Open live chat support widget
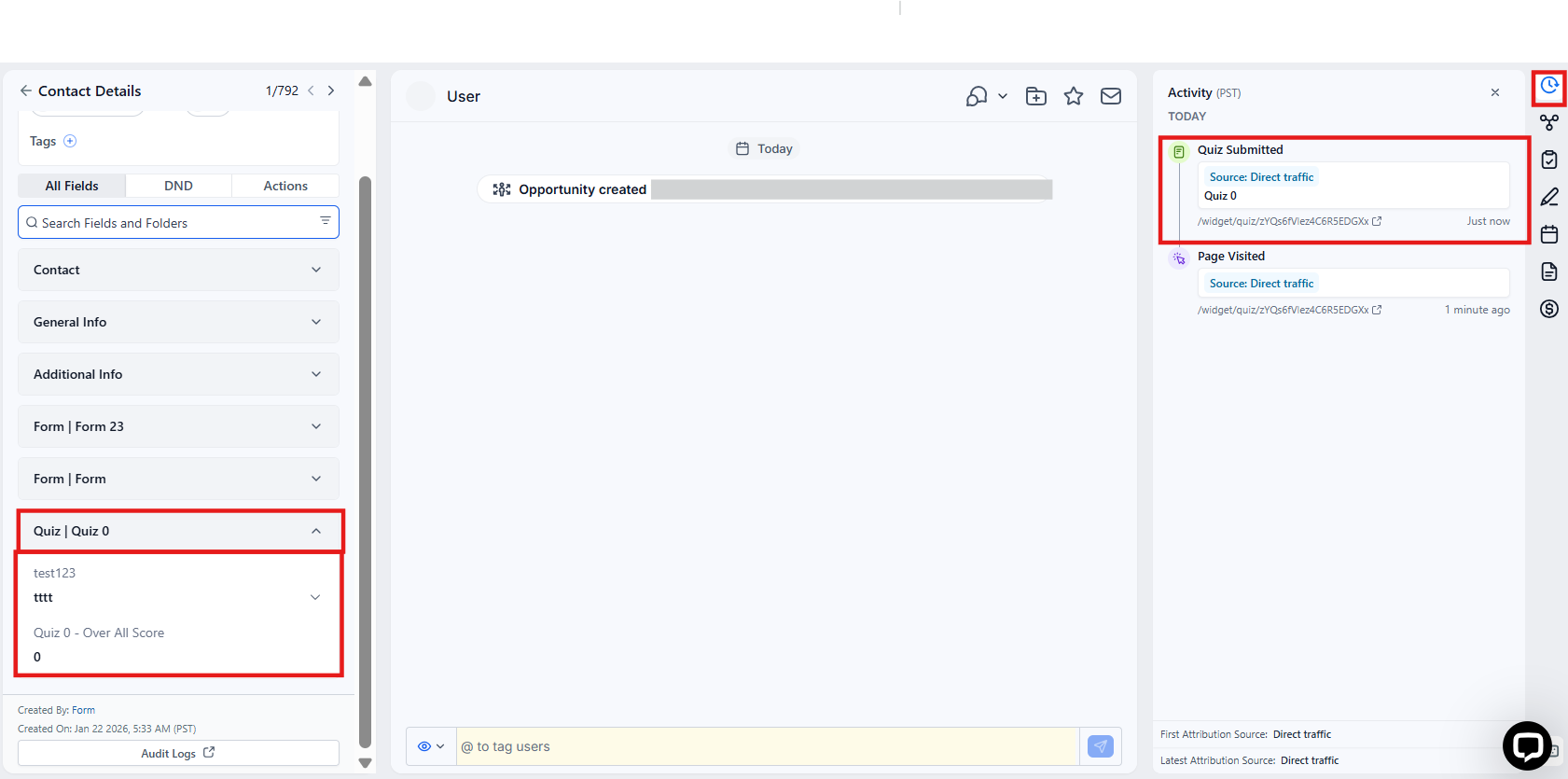 1528,745
